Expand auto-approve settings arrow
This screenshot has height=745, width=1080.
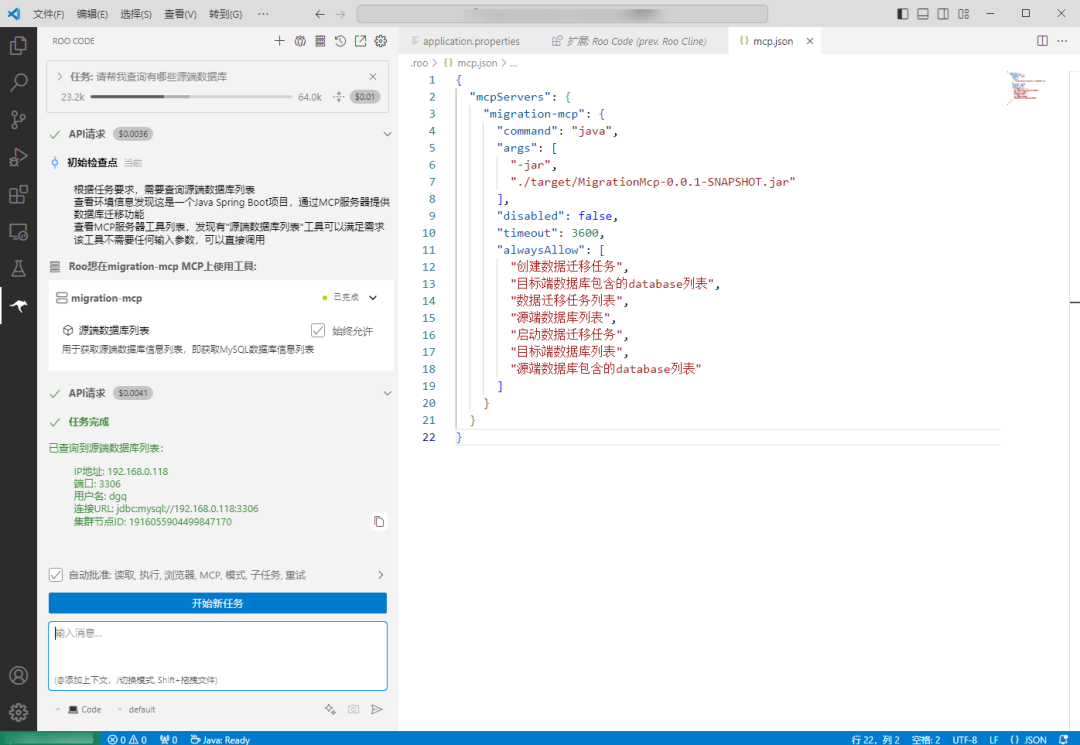[381, 575]
